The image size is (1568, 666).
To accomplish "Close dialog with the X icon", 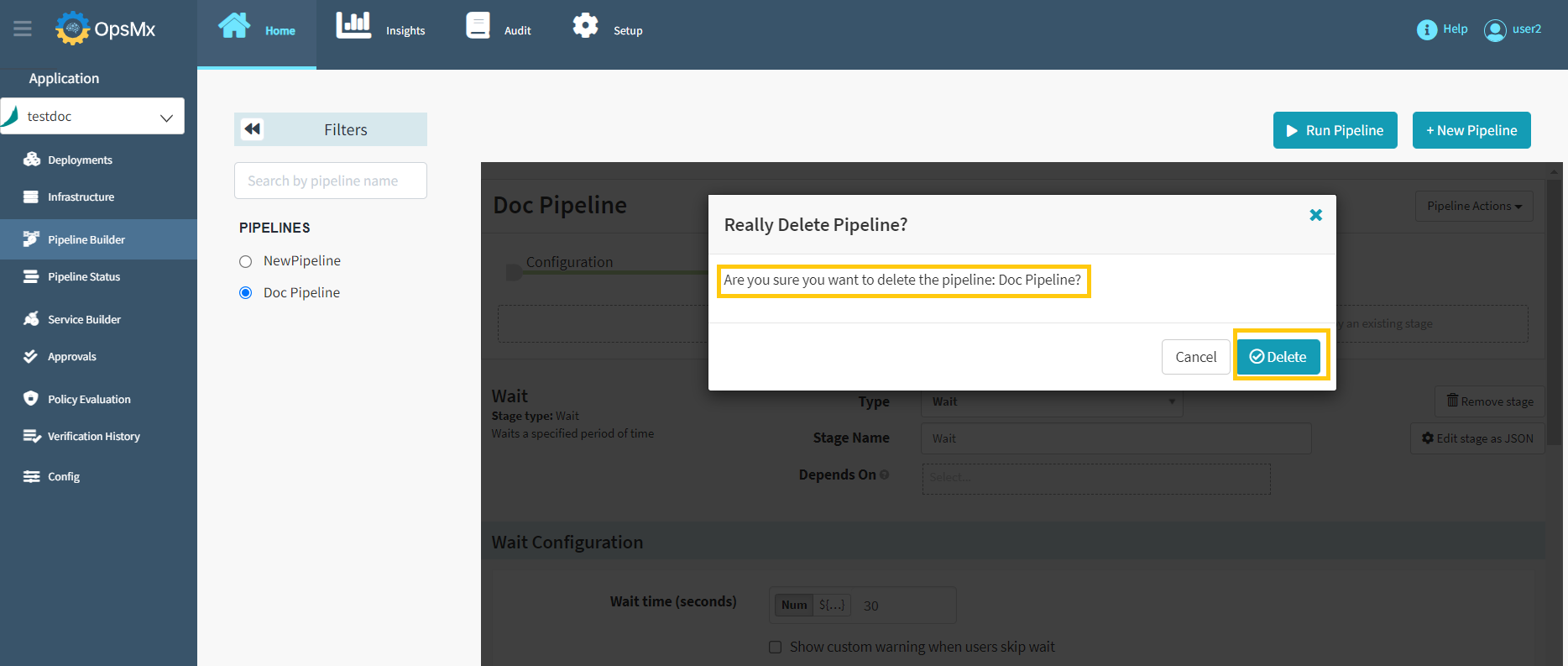I will pyautogui.click(x=1315, y=215).
